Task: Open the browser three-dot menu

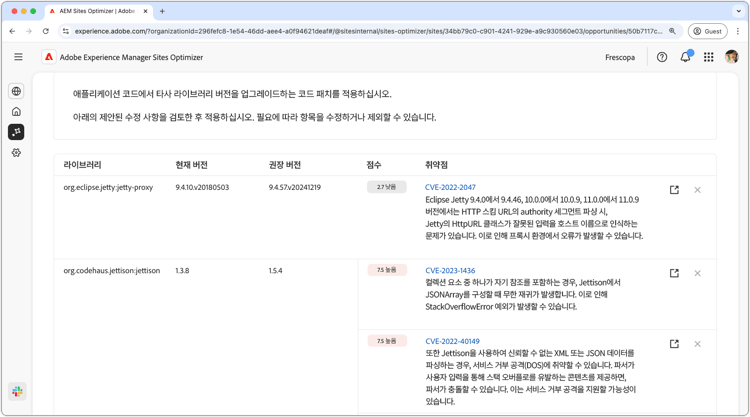Action: pos(738,31)
